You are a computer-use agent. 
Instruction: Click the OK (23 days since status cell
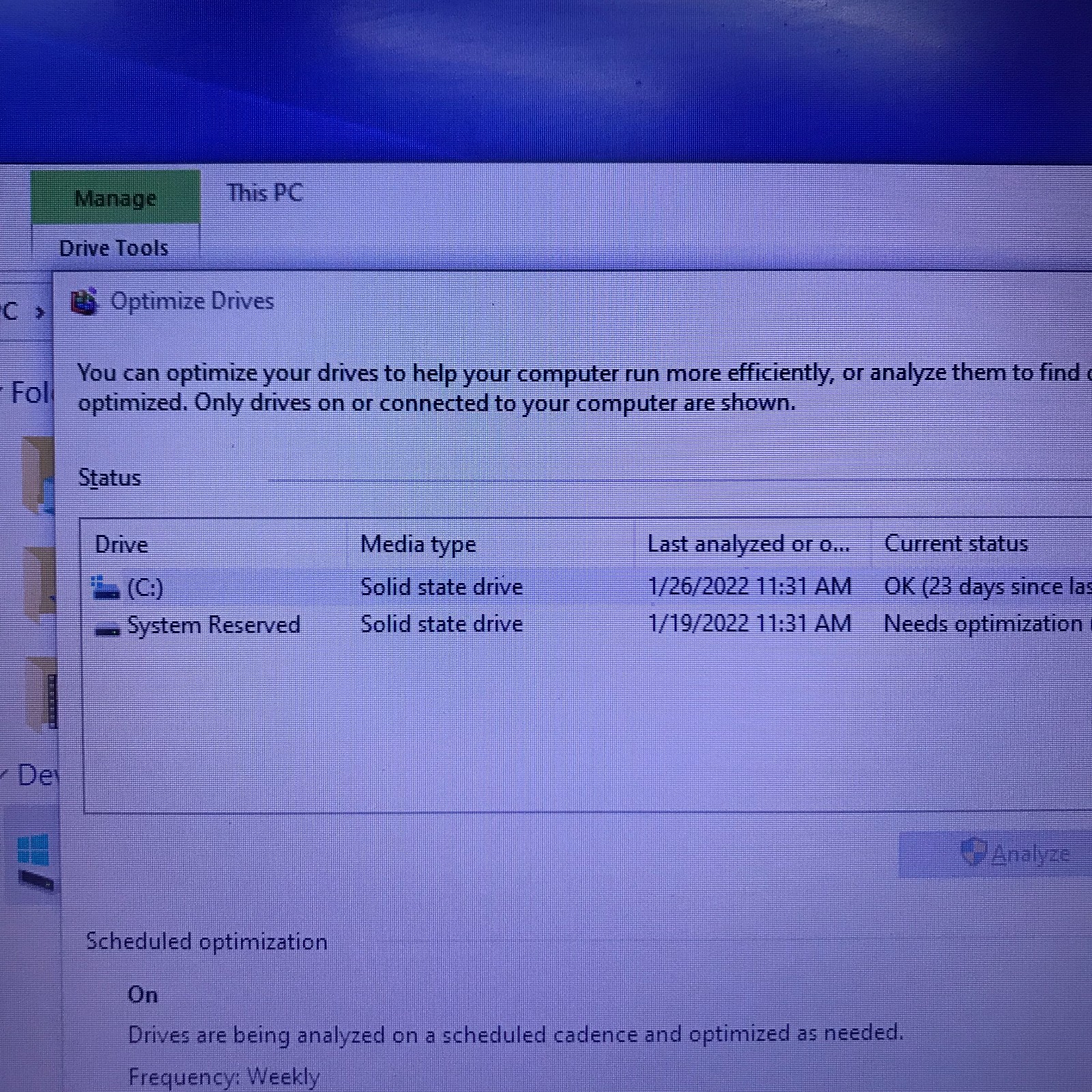tap(988, 586)
